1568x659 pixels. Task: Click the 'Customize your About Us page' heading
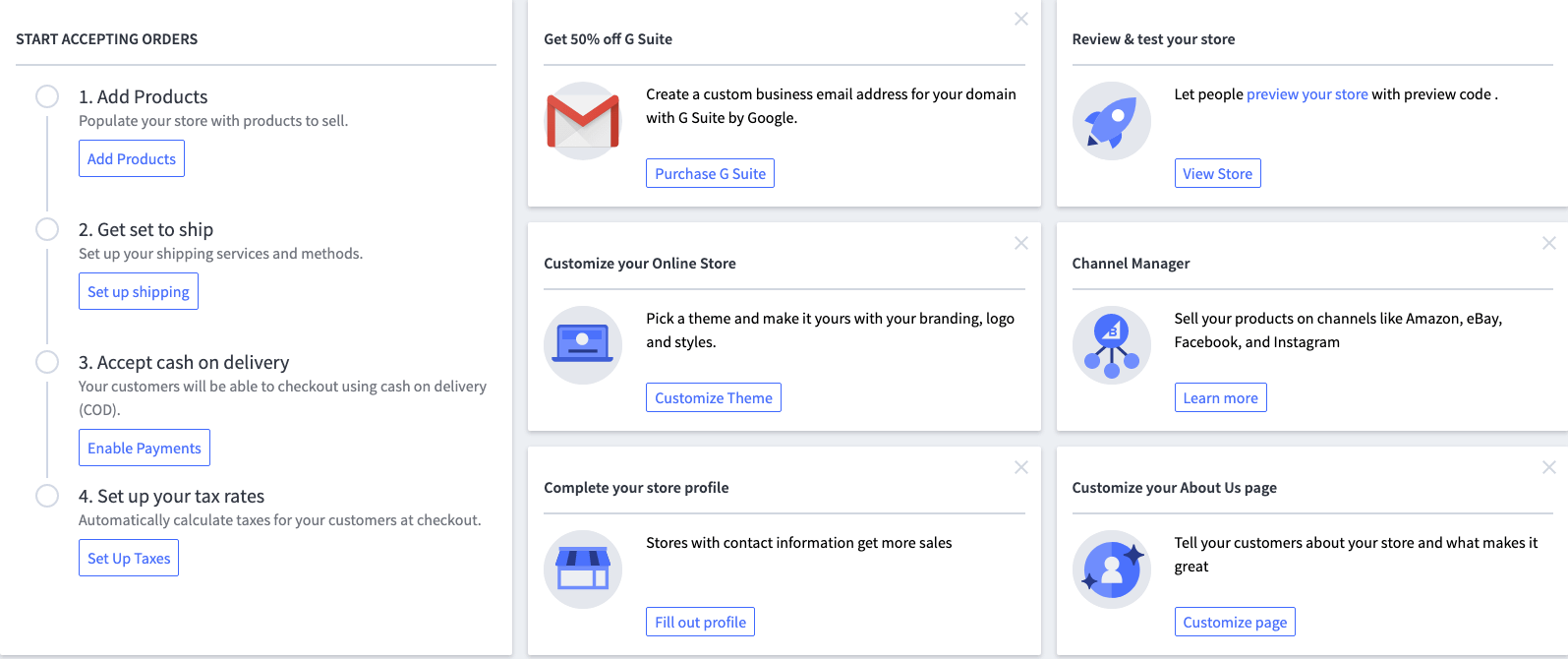pyautogui.click(x=1174, y=488)
